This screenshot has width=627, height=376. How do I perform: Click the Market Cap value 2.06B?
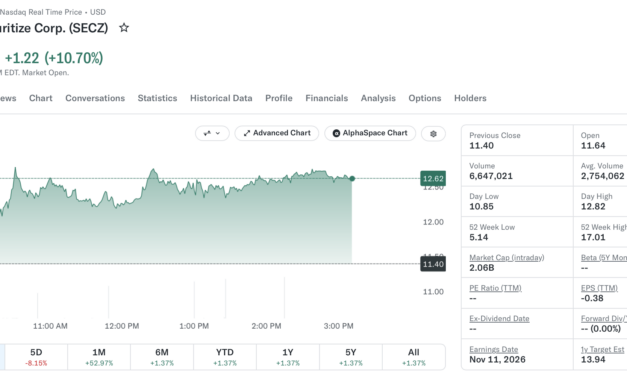point(481,268)
